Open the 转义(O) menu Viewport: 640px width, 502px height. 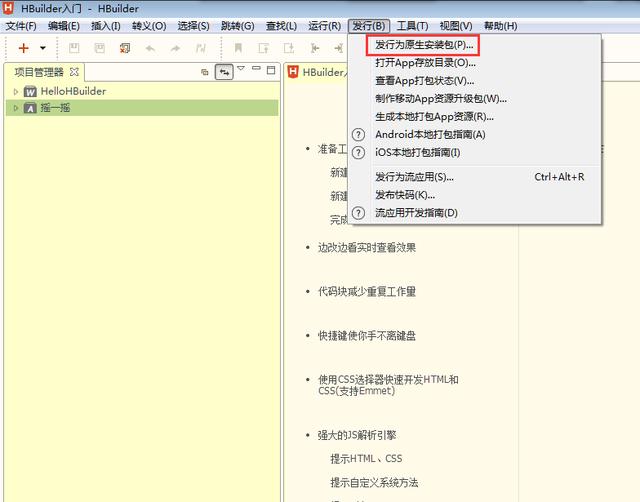click(x=149, y=26)
